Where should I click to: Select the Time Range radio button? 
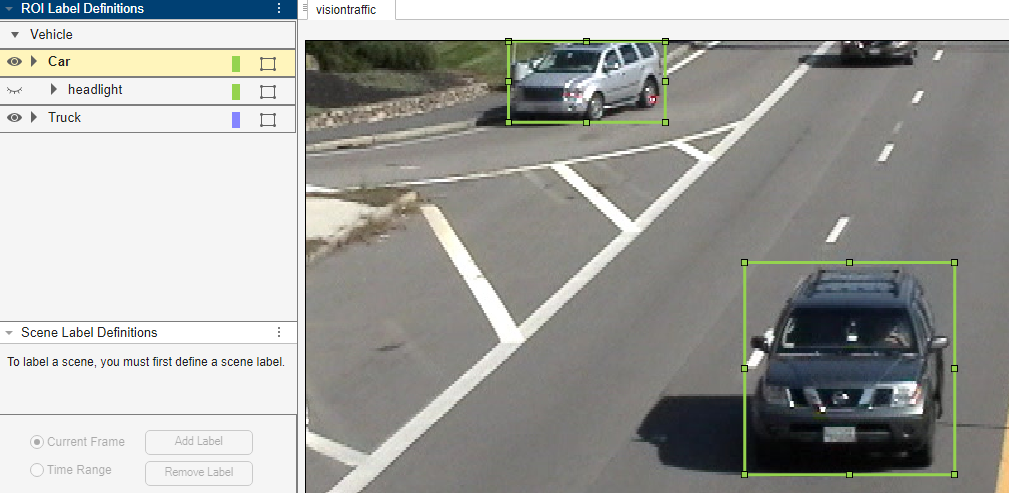(37, 470)
